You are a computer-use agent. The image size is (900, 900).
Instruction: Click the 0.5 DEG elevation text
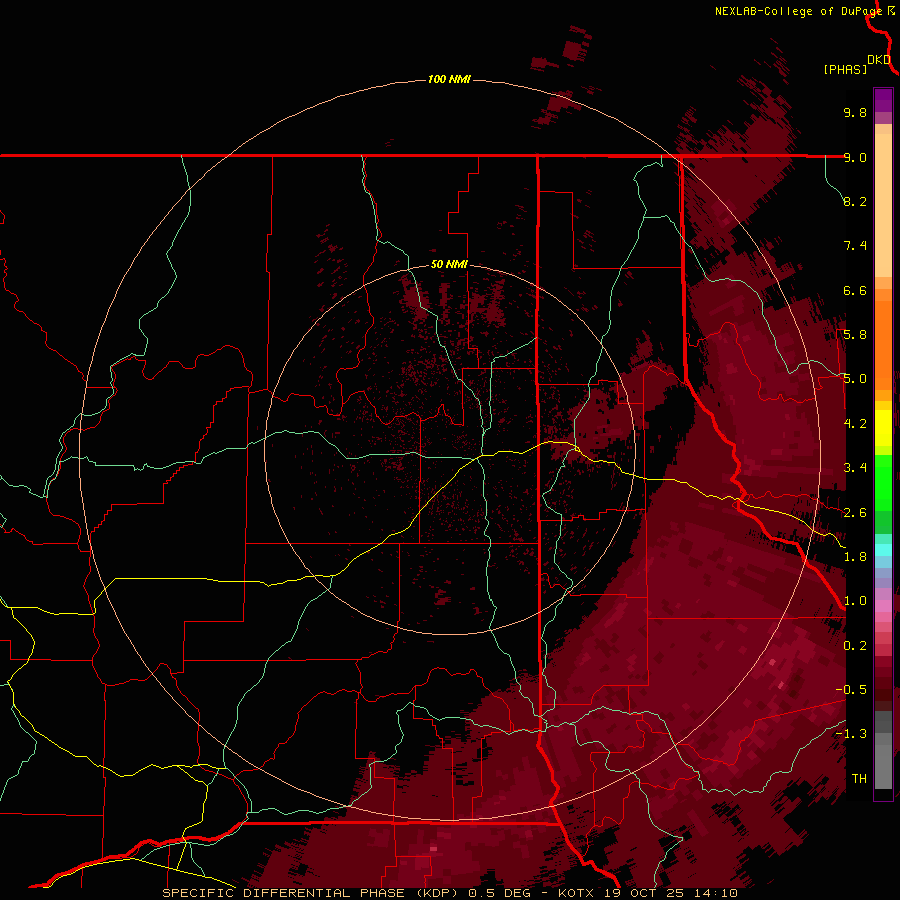pos(499,893)
